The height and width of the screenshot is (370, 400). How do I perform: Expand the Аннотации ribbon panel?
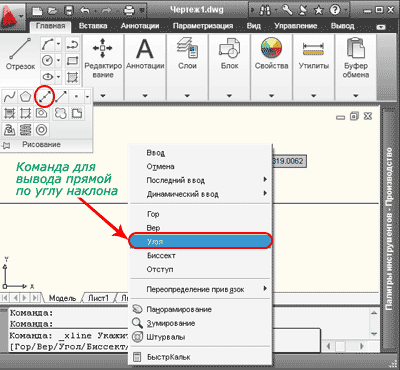tap(145, 96)
